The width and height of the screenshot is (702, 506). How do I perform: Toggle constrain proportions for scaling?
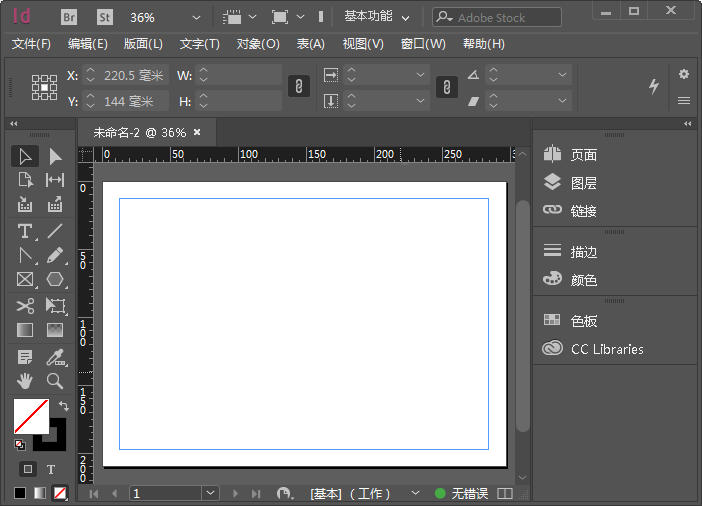446,87
